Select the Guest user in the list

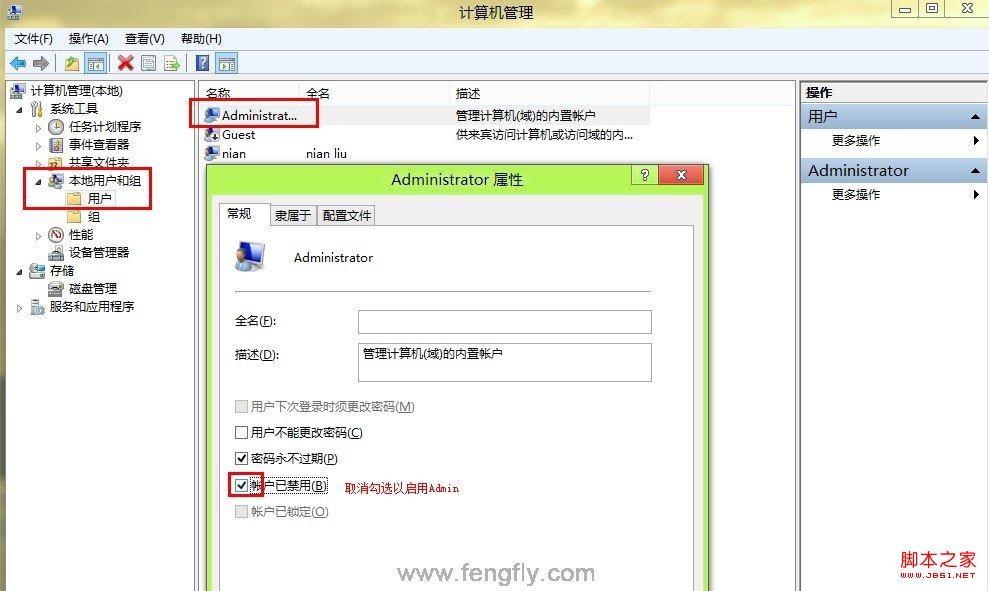pos(238,135)
